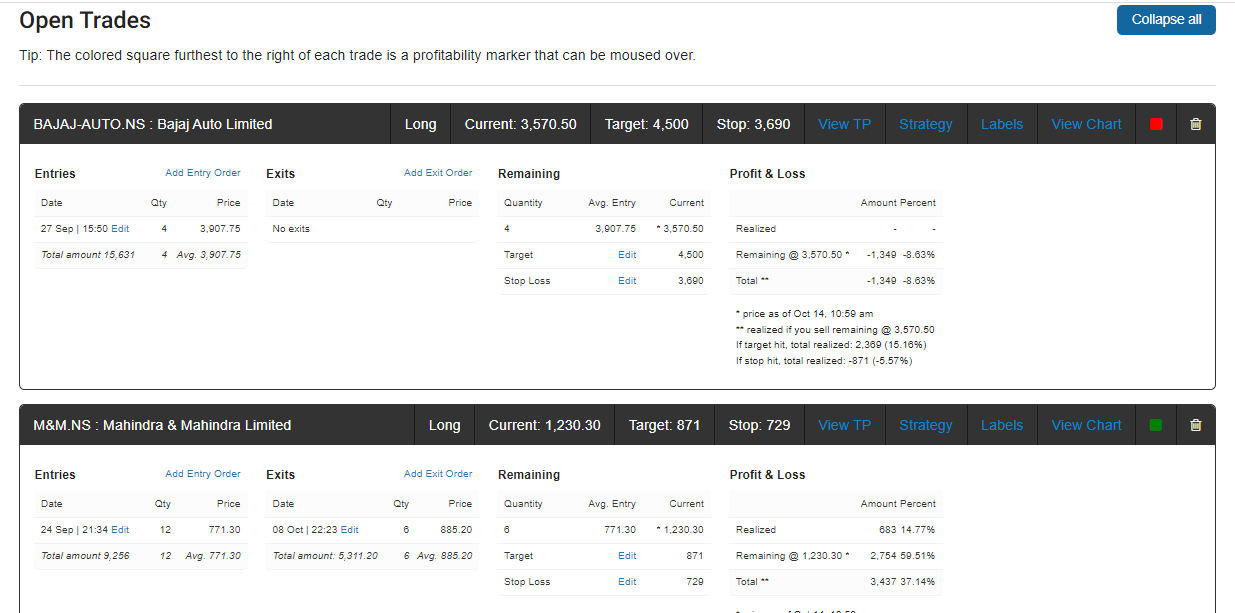Open View TP for Mahindra & Mahindra trade
Screen dimensions: 1235x613
click(844, 425)
